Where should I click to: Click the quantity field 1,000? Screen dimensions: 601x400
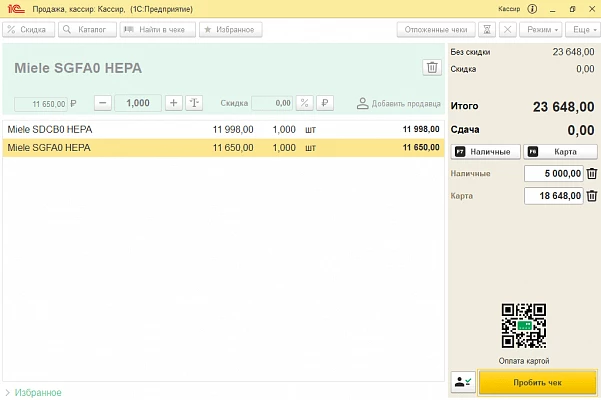tap(138, 103)
